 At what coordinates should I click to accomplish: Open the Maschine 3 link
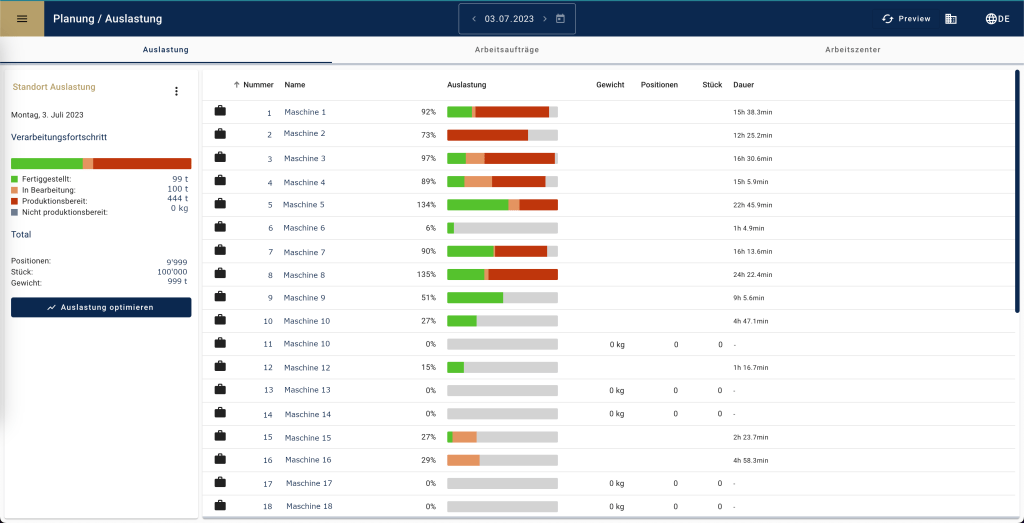point(304,159)
